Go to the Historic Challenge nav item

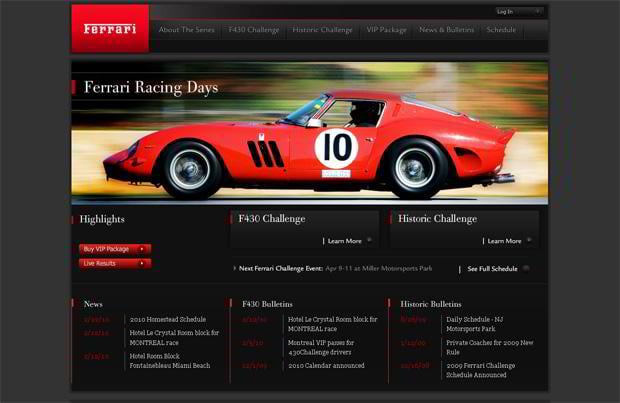[322, 30]
